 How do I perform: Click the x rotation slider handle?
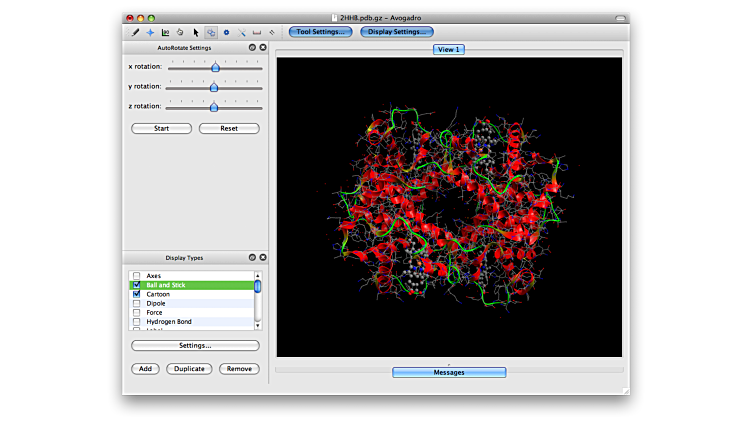coord(215,67)
